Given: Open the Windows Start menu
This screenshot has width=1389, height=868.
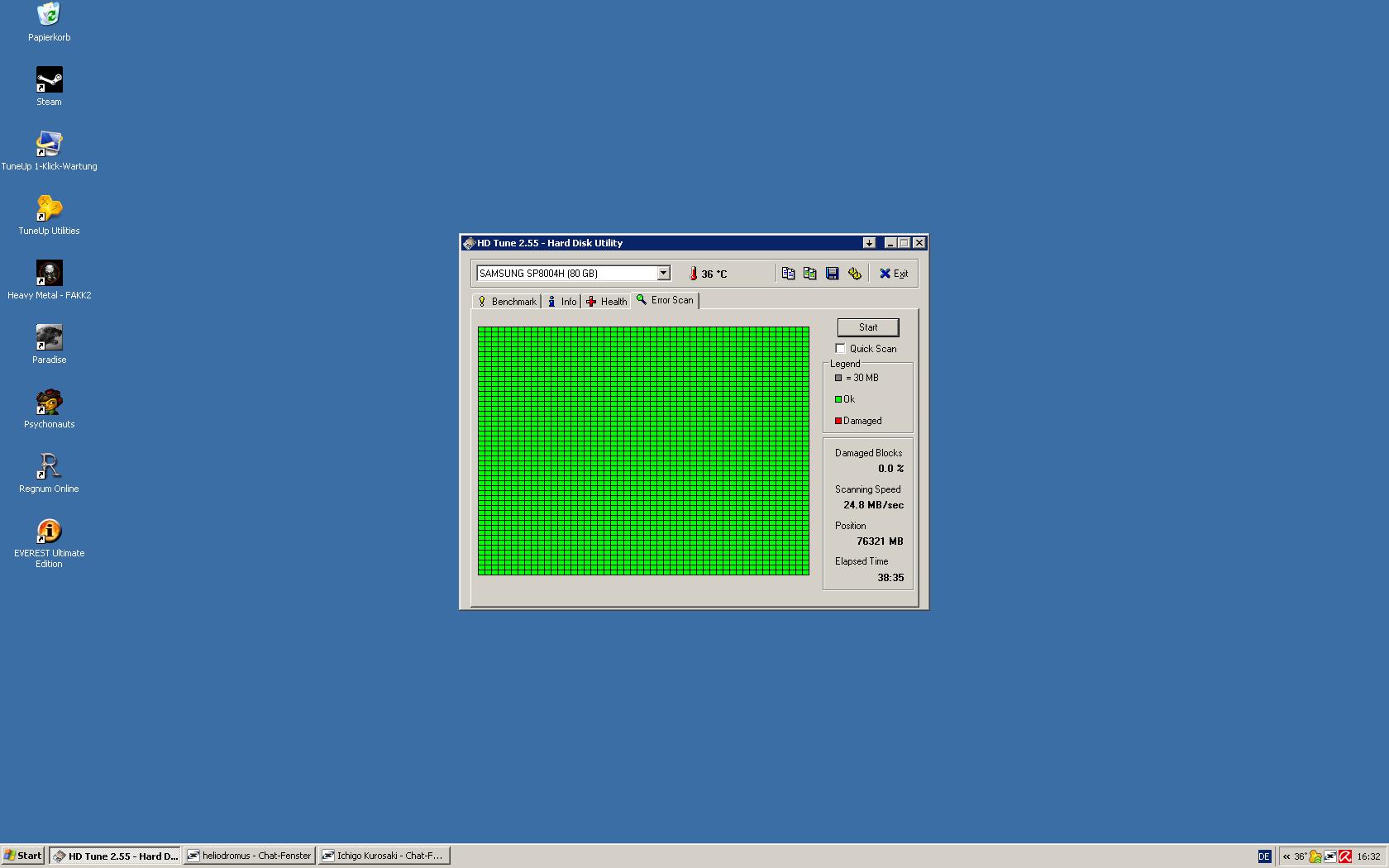Looking at the screenshot, I should pos(22,856).
